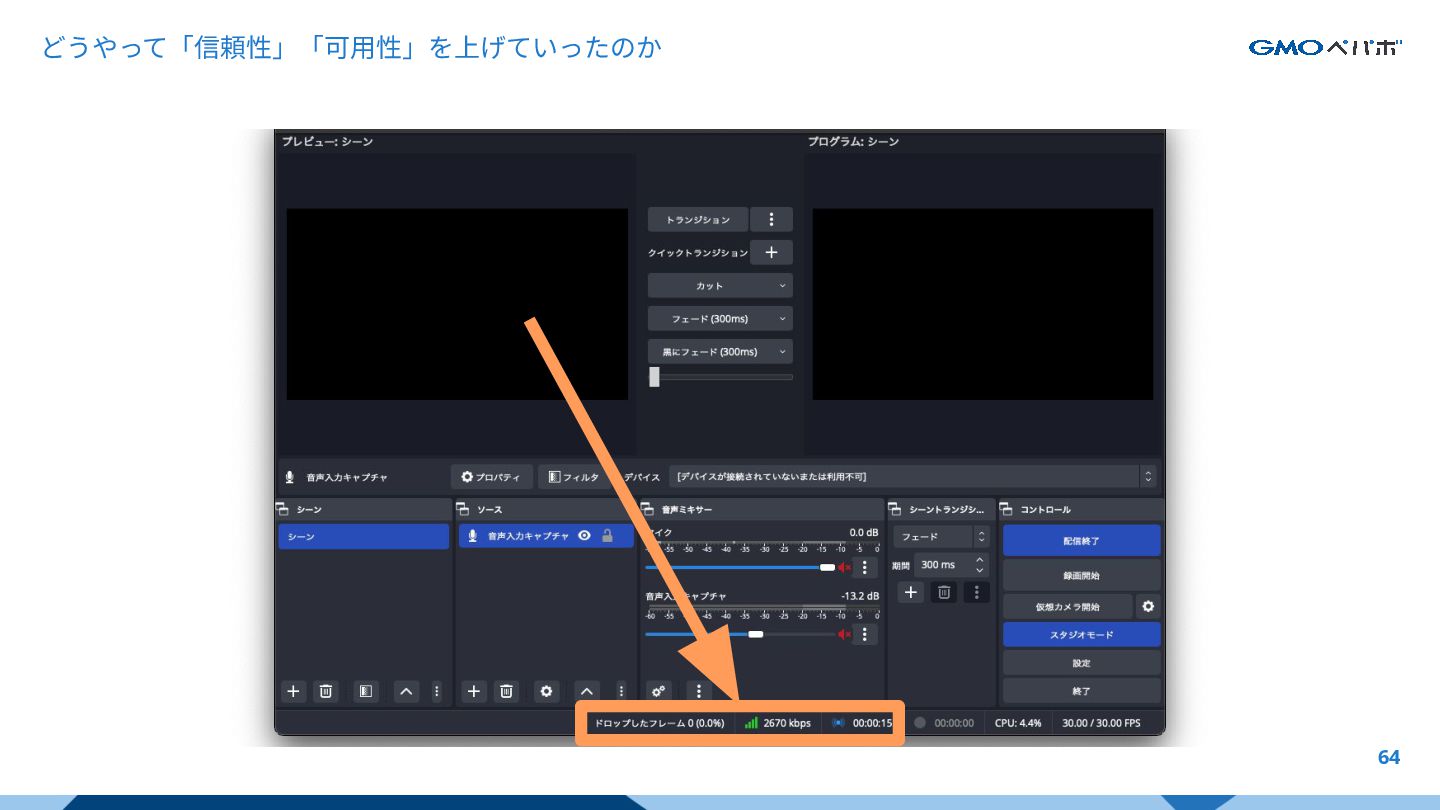The width and height of the screenshot is (1440, 810).
Task: Expand the フェード (300ms) quick transition dropdown
Action: click(719, 319)
